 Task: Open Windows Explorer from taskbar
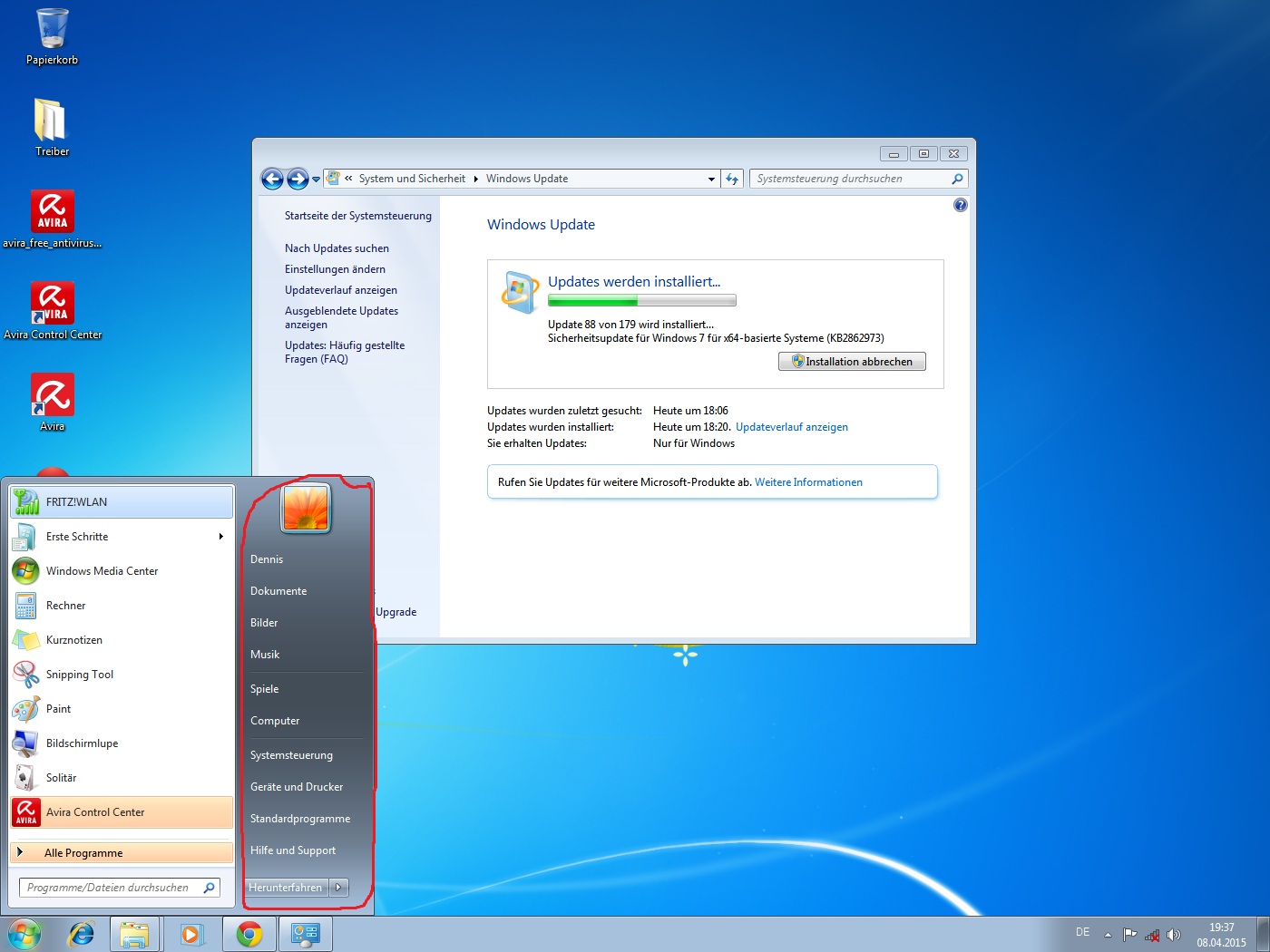(135, 934)
